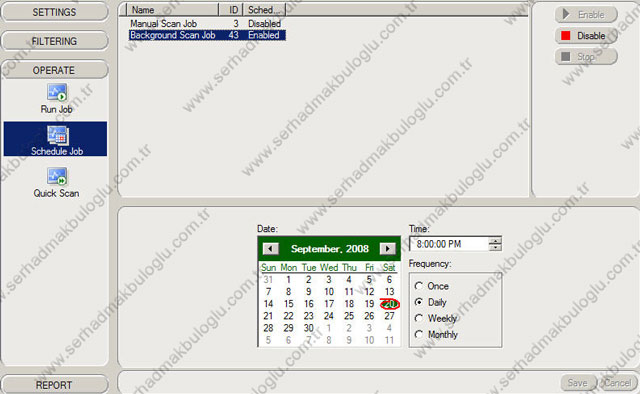Expand the REPORT section
Viewport: 640px width, 394px height.
tap(55, 385)
